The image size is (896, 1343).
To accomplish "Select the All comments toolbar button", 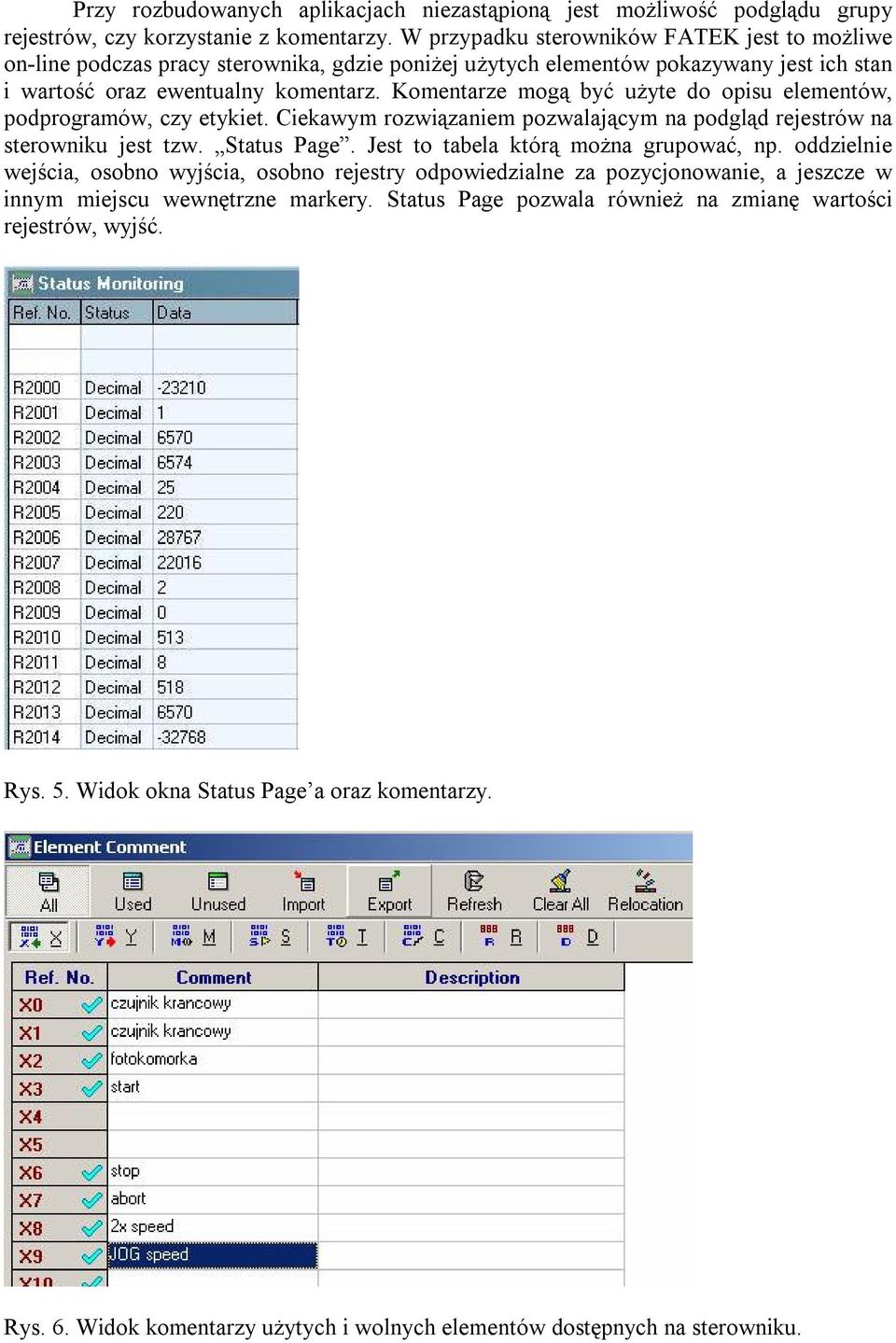I will coord(49,891).
